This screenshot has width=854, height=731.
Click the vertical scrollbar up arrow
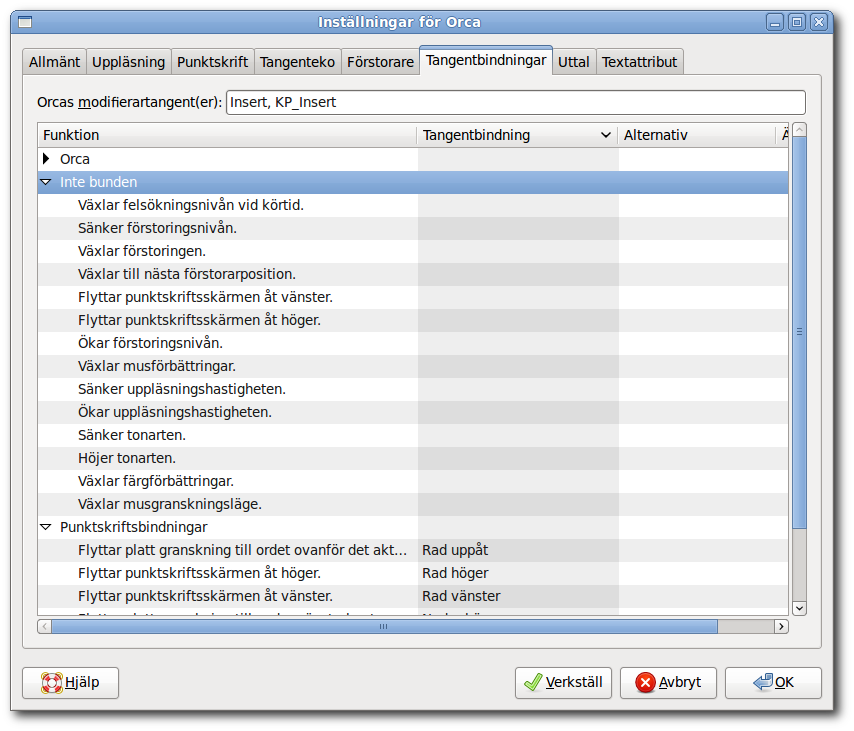800,130
